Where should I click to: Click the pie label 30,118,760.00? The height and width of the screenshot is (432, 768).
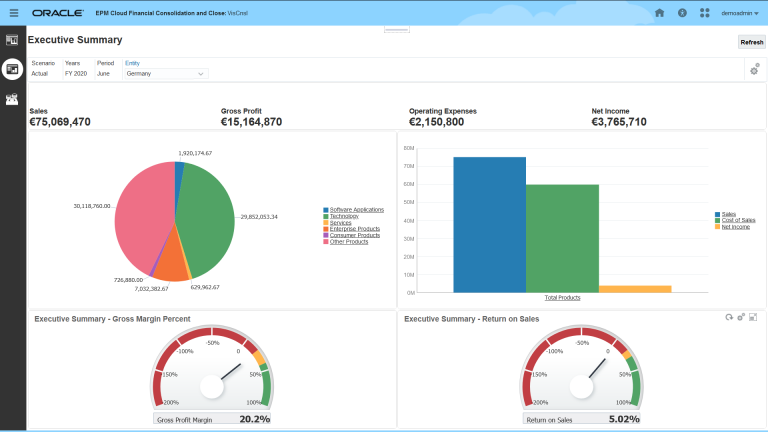pos(92,206)
